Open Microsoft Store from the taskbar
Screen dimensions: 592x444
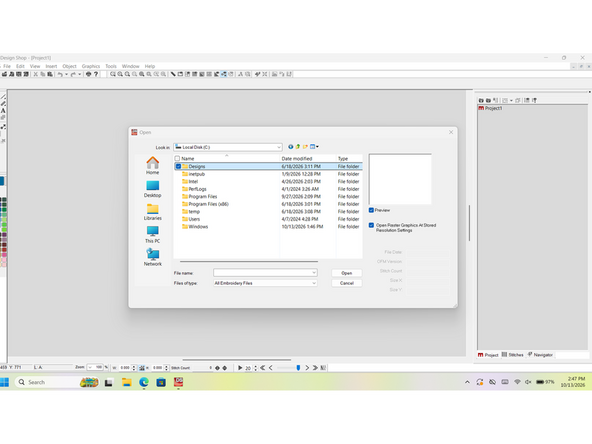(161, 382)
